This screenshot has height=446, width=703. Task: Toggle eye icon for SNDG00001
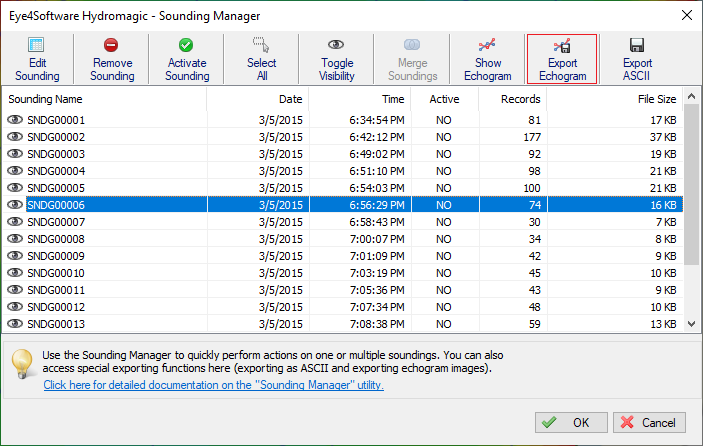15,120
